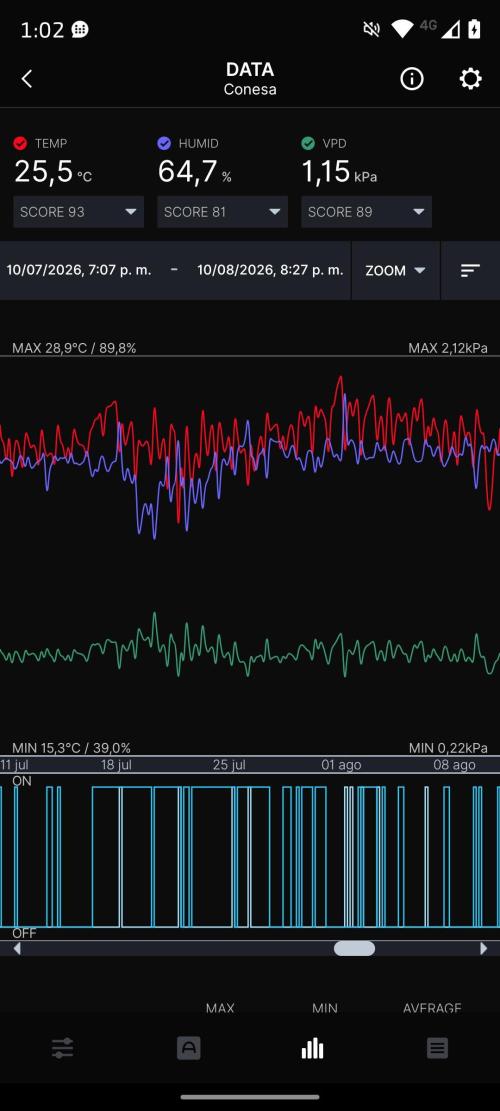Screen dimensions: 500x1111
Task: Tap the back arrow icon
Action: click(27, 79)
